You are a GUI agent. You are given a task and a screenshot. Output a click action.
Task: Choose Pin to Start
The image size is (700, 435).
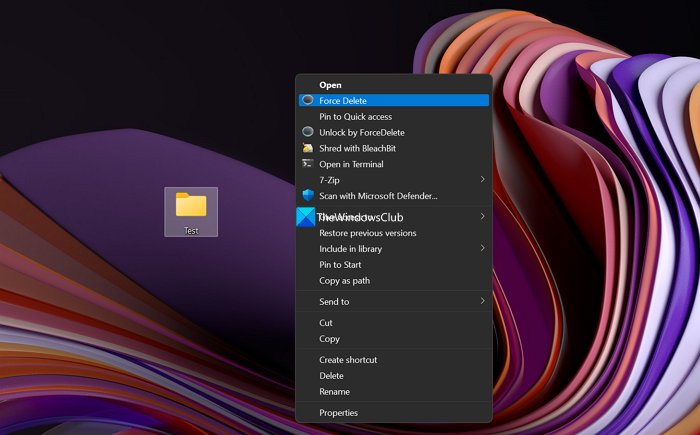(x=394, y=264)
